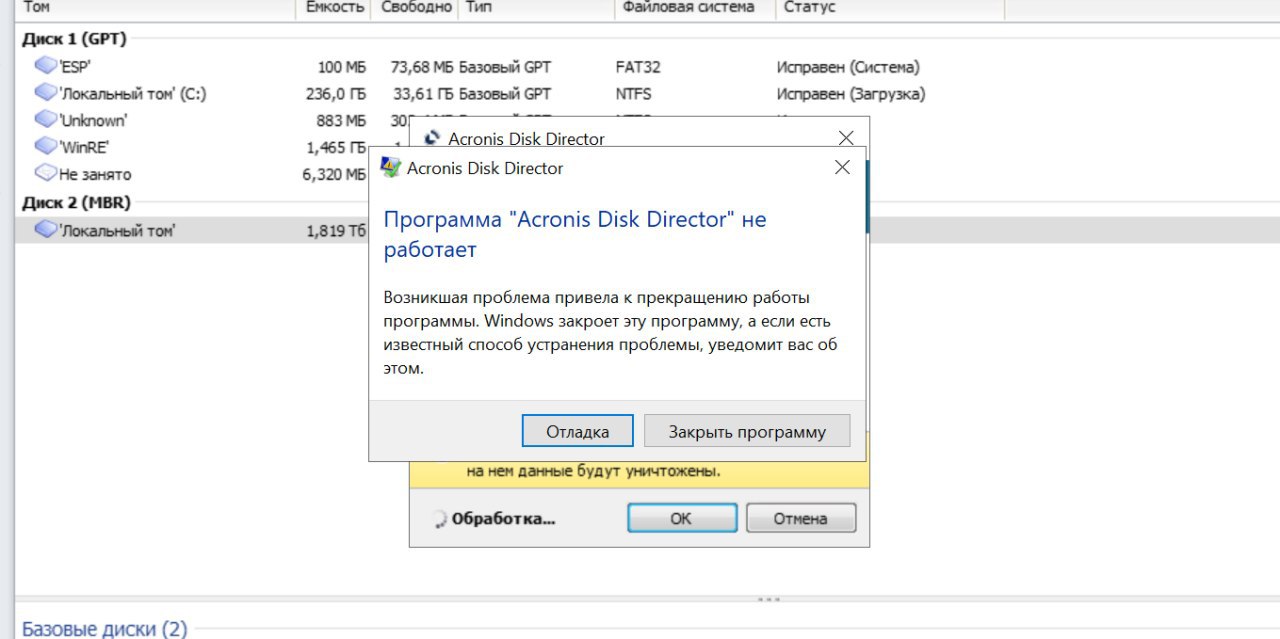
Task: Click the Отладка button in the crash dialog
Action: pyautogui.click(x=577, y=432)
